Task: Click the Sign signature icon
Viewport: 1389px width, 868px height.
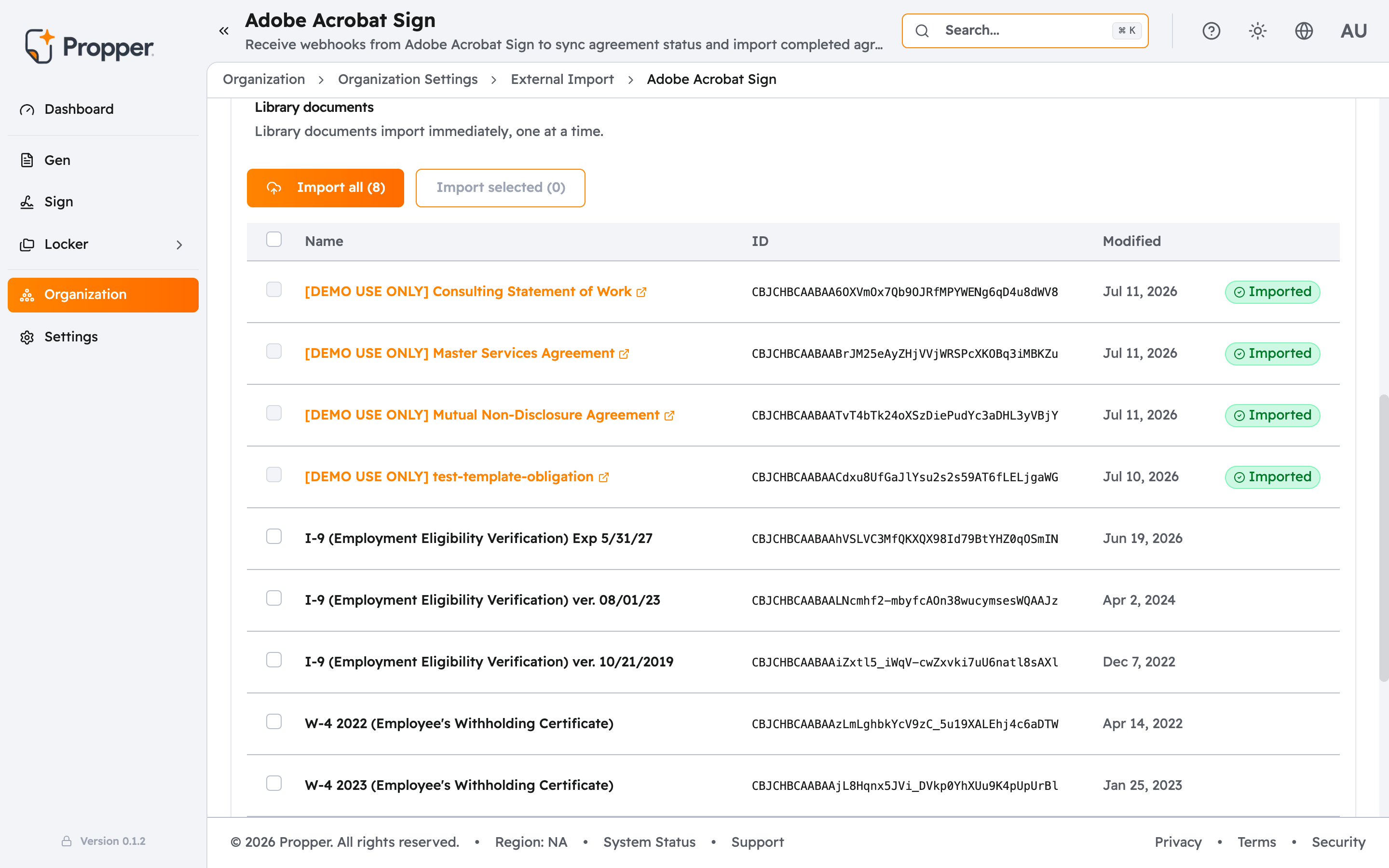Action: [x=27, y=202]
